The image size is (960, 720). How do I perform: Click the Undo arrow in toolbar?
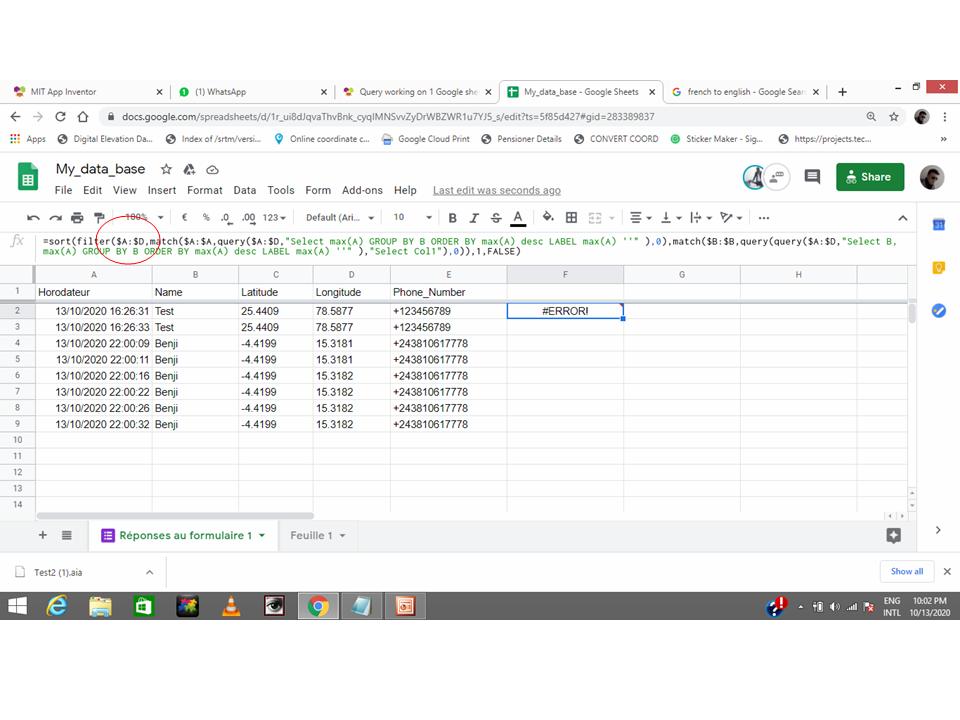pyautogui.click(x=33, y=218)
